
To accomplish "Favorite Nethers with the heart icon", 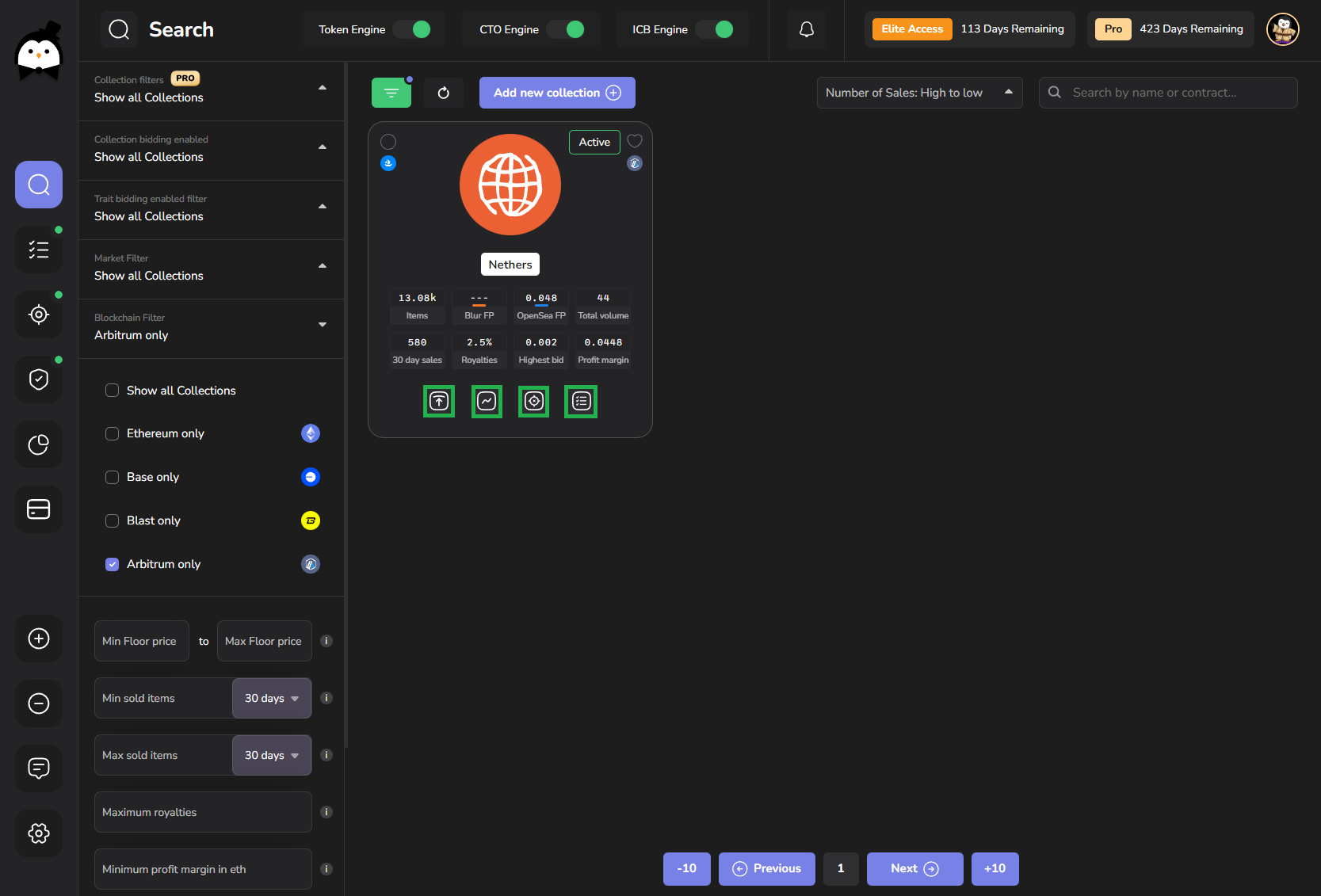I will click(x=634, y=141).
